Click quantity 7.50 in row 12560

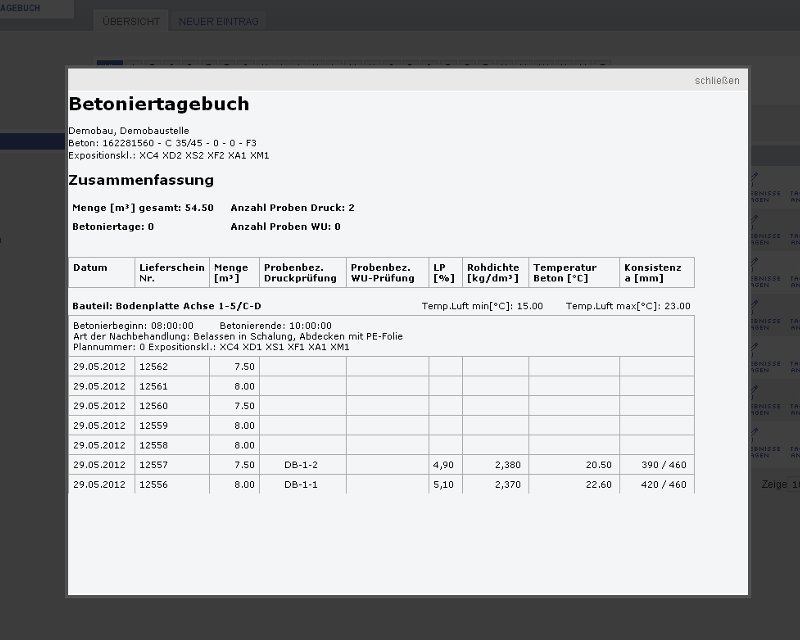244,406
